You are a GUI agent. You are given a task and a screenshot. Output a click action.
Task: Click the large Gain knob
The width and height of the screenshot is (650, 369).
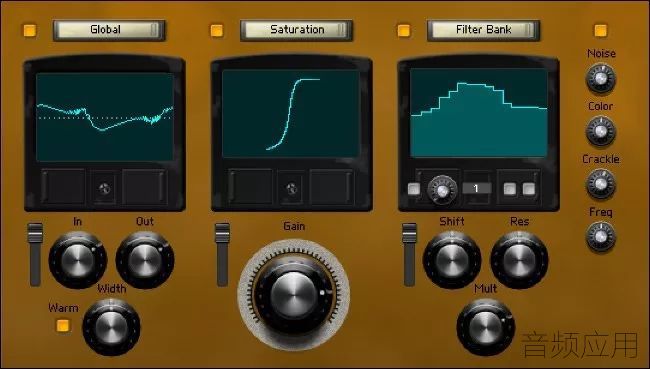tap(293, 295)
